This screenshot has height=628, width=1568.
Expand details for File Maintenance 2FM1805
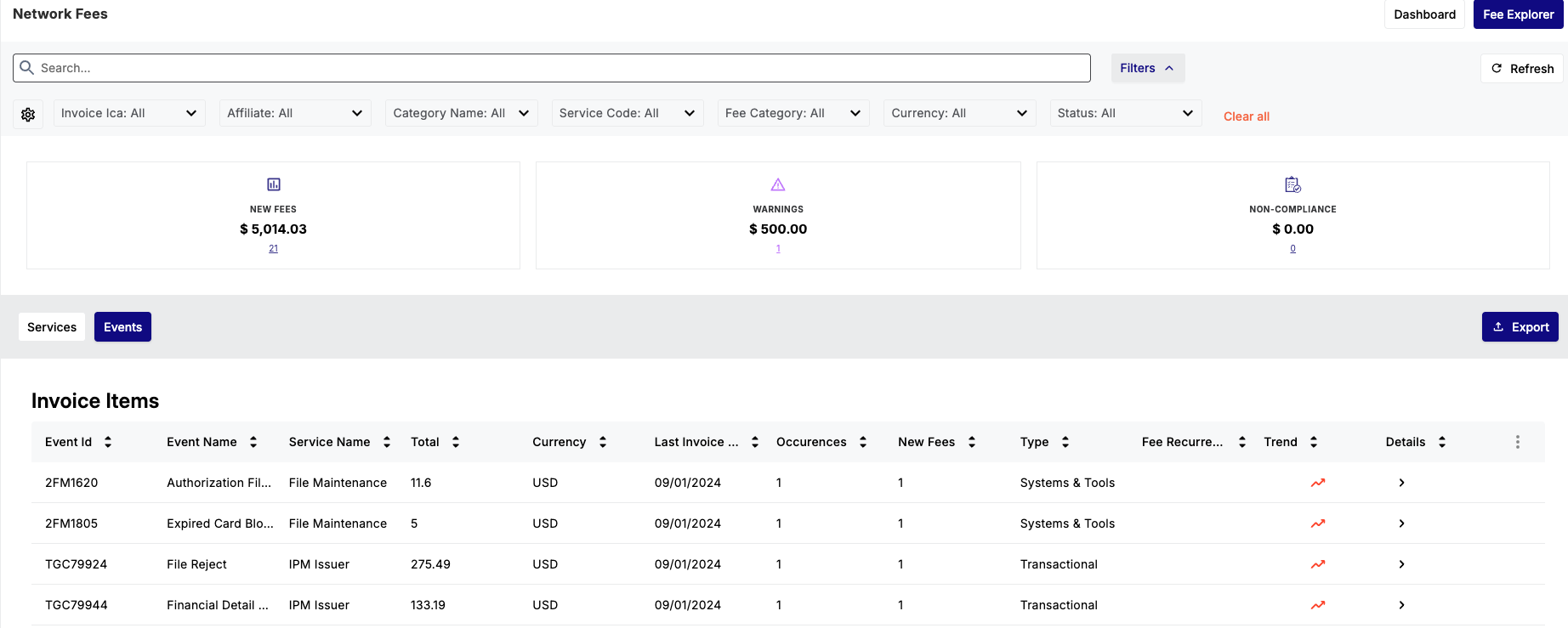coord(1401,523)
